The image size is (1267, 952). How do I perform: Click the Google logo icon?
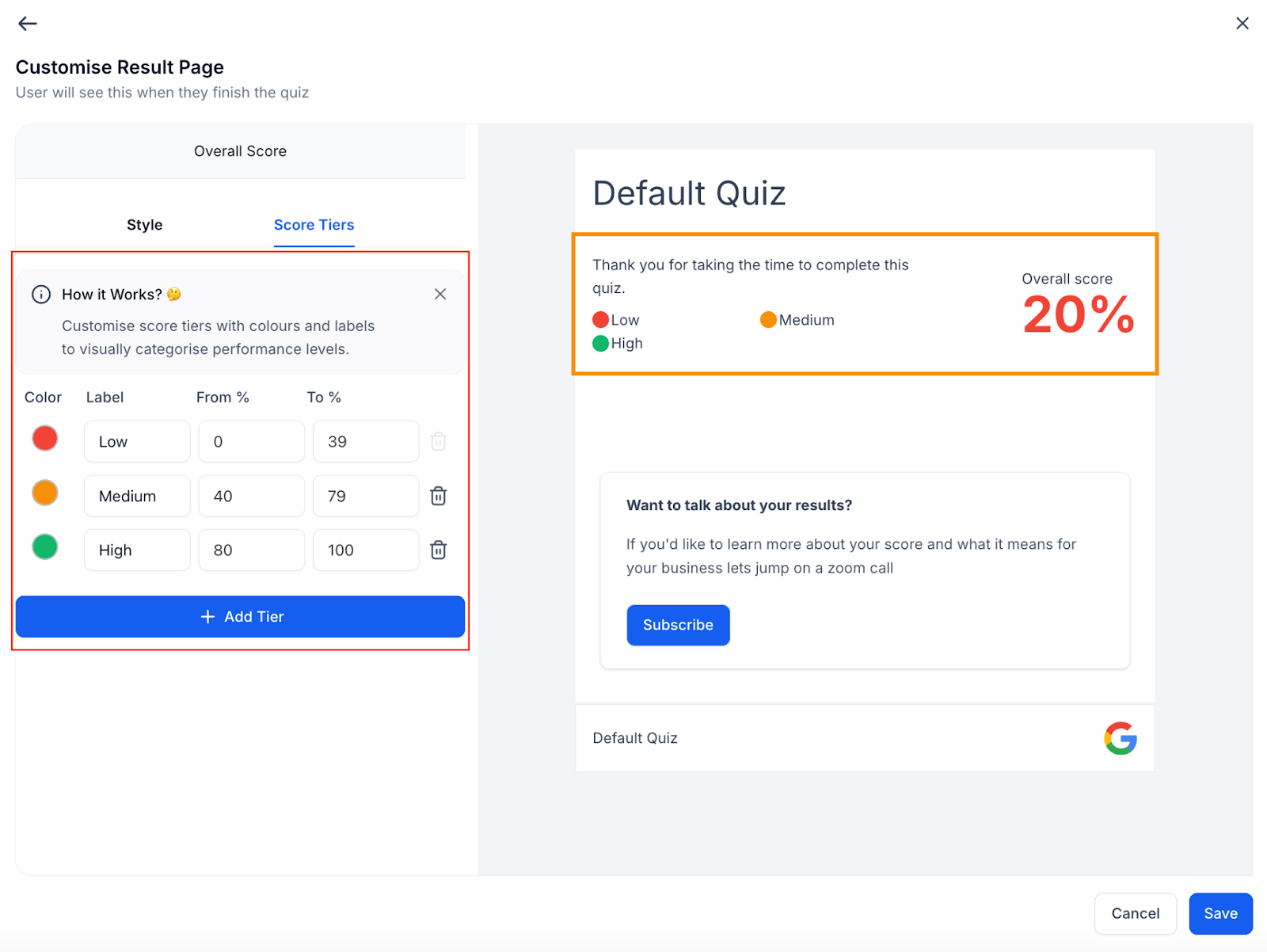coord(1120,738)
